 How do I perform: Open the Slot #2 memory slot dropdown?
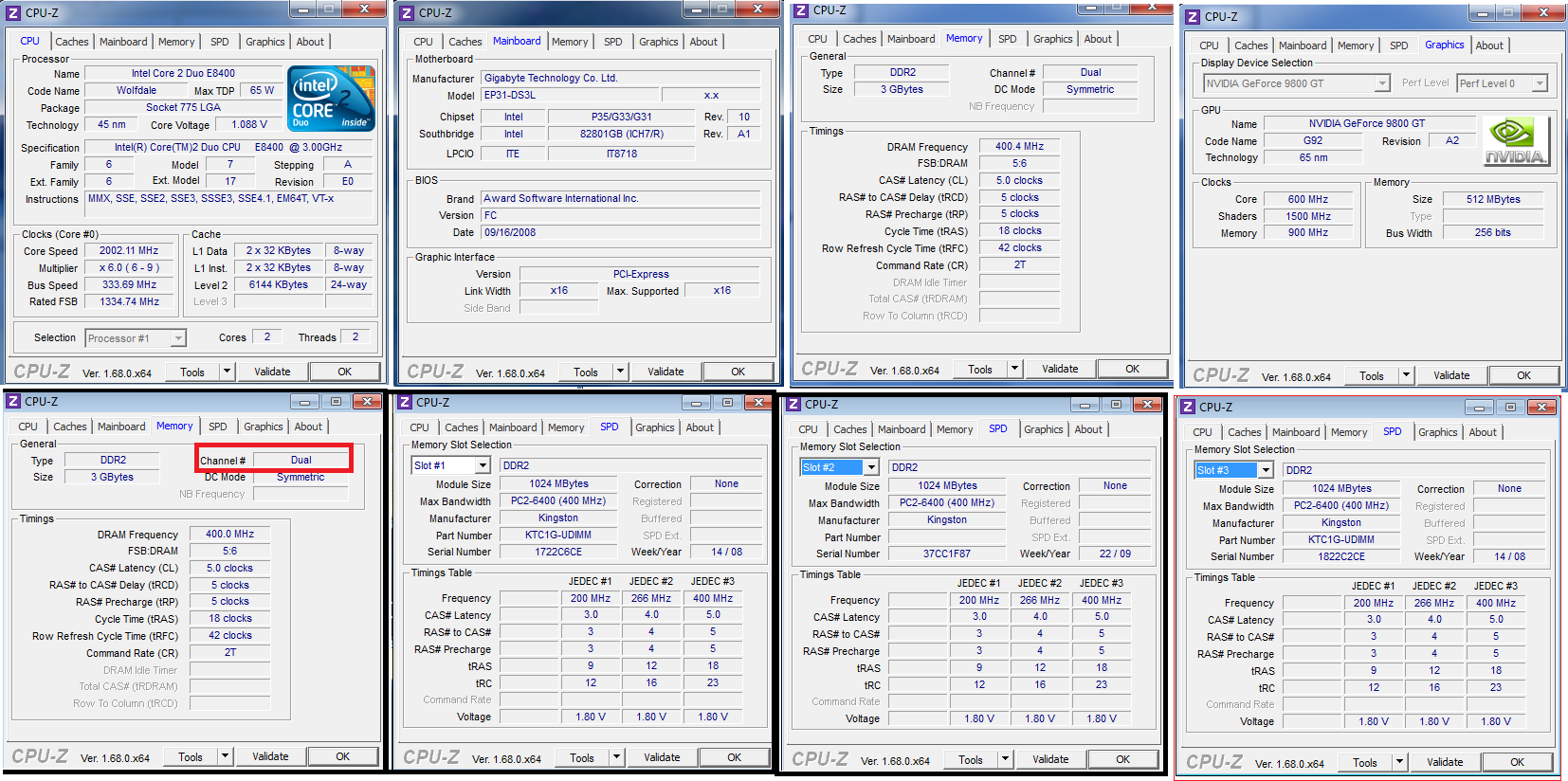click(x=871, y=467)
